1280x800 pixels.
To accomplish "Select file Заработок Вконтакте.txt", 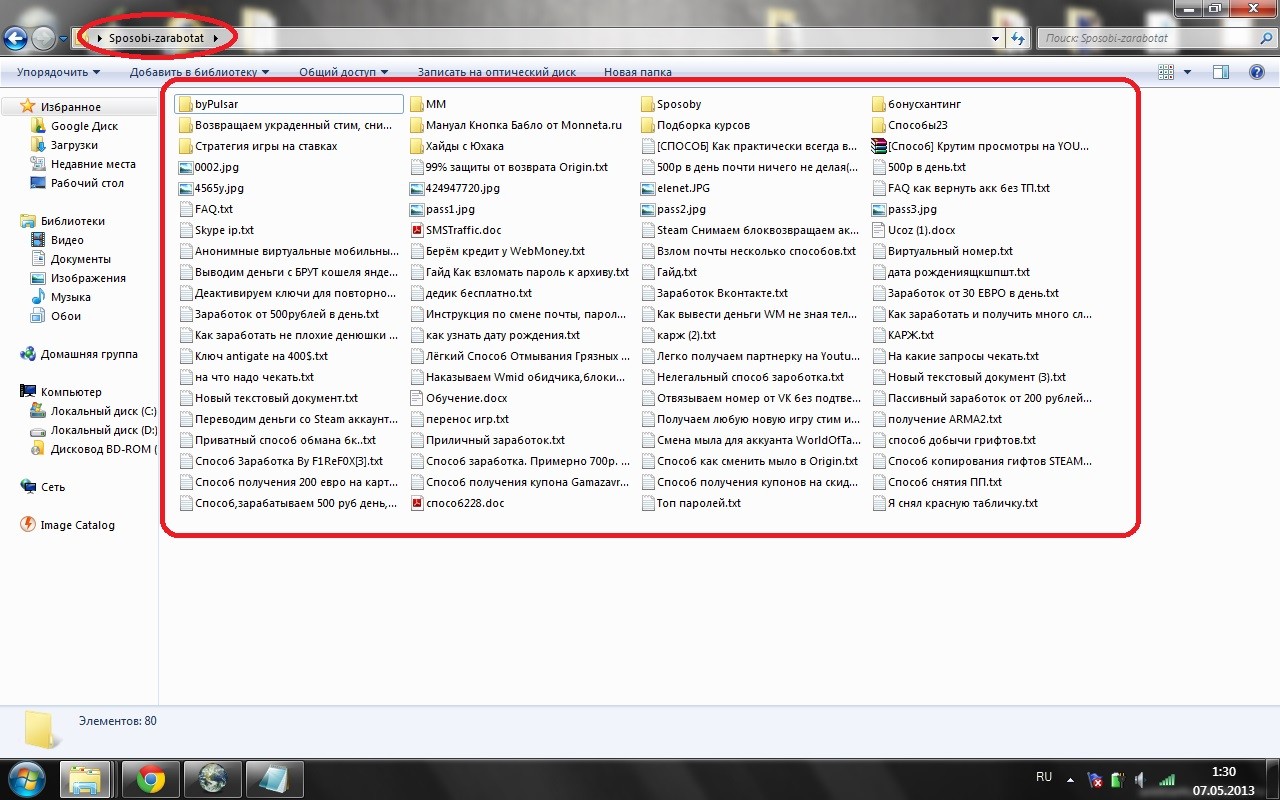I will coord(715,293).
